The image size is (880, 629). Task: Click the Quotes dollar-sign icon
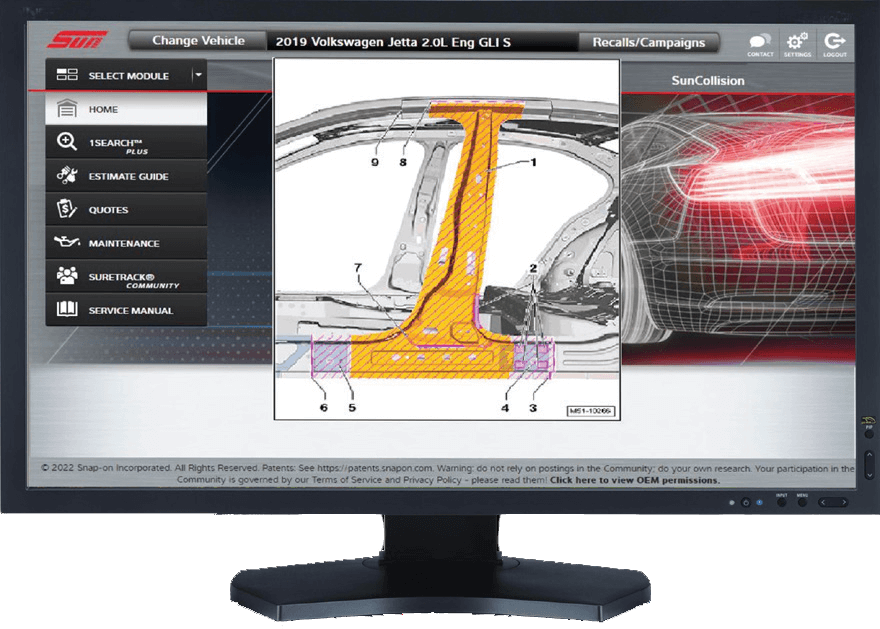[67, 210]
